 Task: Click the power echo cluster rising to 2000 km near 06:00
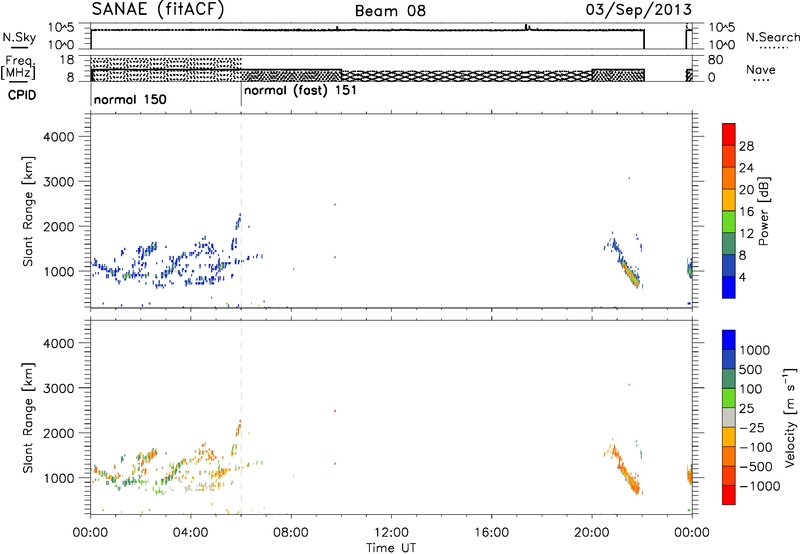(x=237, y=230)
